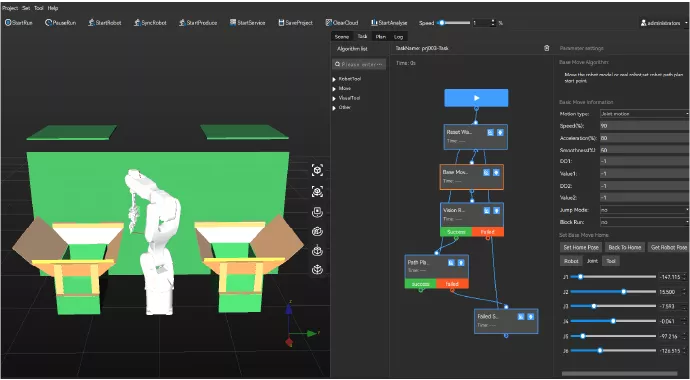Click the PauseRun toolbar icon
This screenshot has height=380, width=690.
click(x=48, y=22)
